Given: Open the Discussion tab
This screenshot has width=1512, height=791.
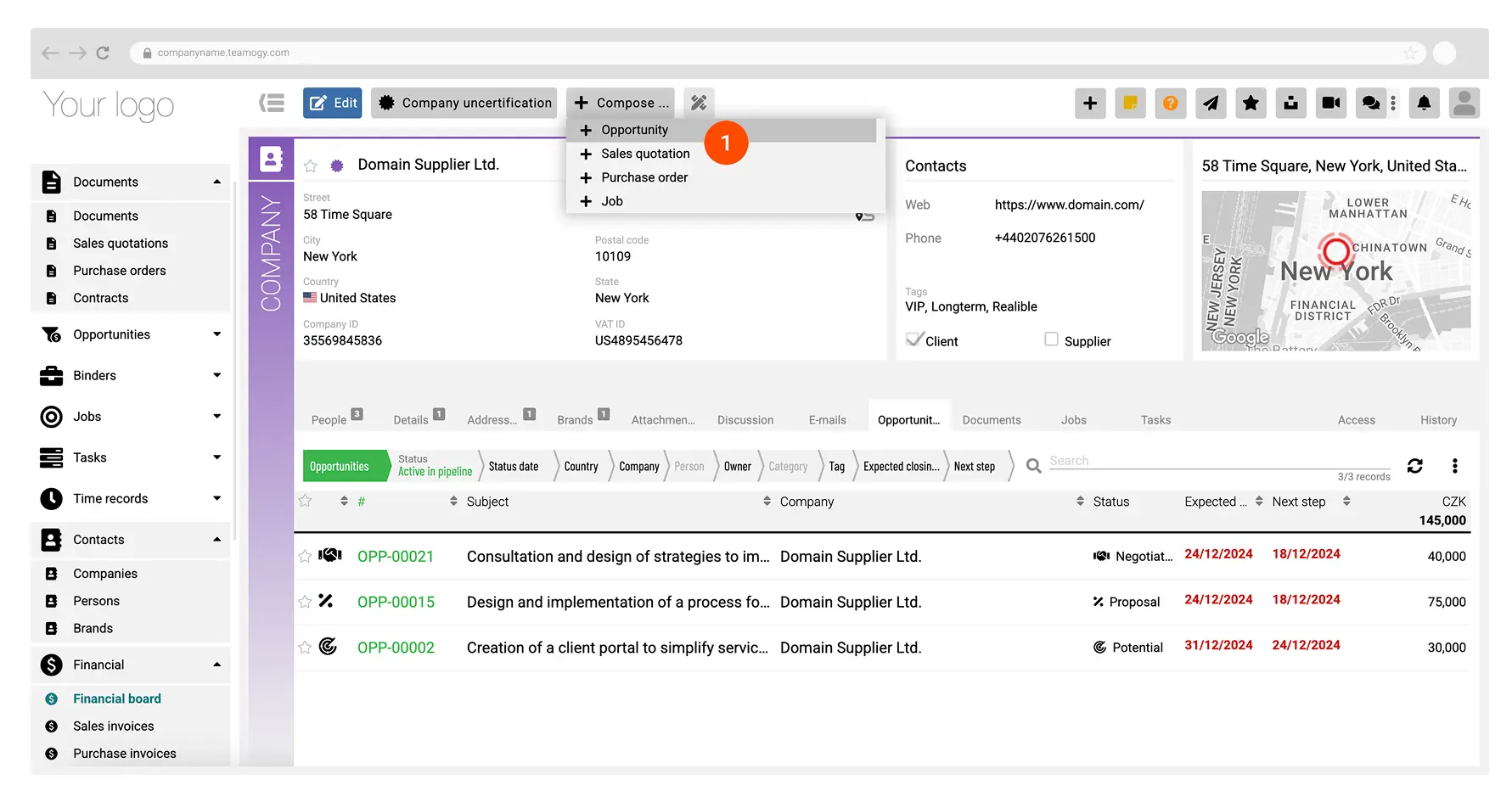Looking at the screenshot, I should click(745, 419).
